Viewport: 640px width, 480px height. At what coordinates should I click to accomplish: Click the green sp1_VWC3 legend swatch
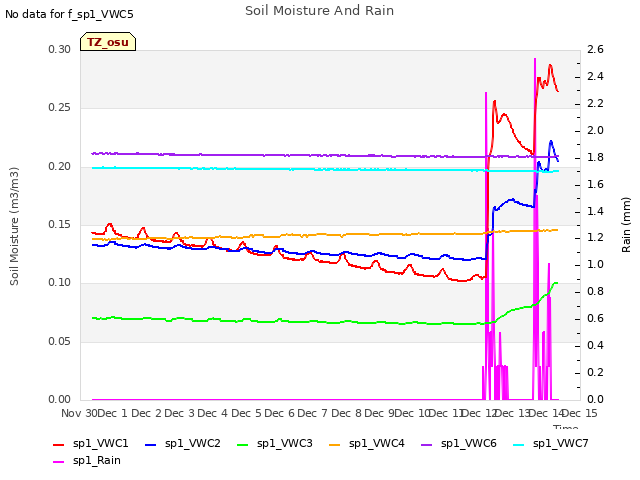click(x=243, y=444)
